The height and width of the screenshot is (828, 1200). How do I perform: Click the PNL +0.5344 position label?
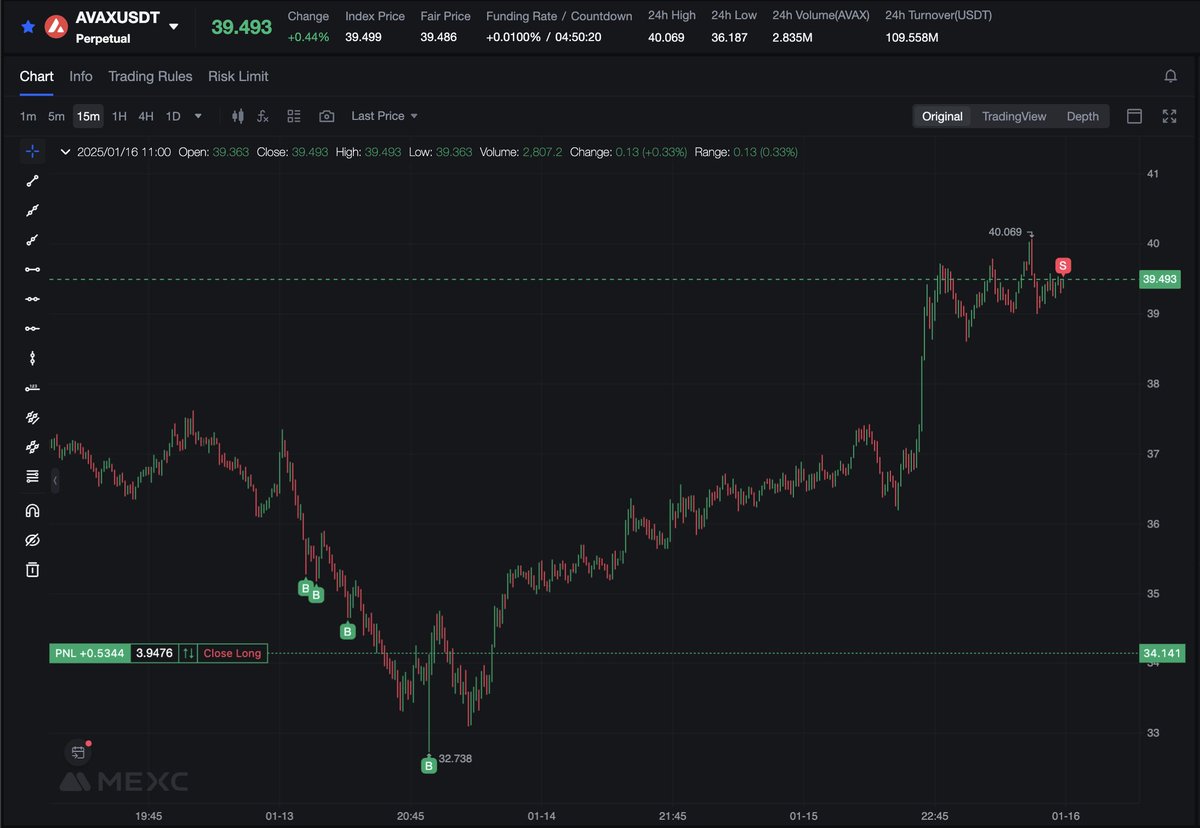pos(90,654)
